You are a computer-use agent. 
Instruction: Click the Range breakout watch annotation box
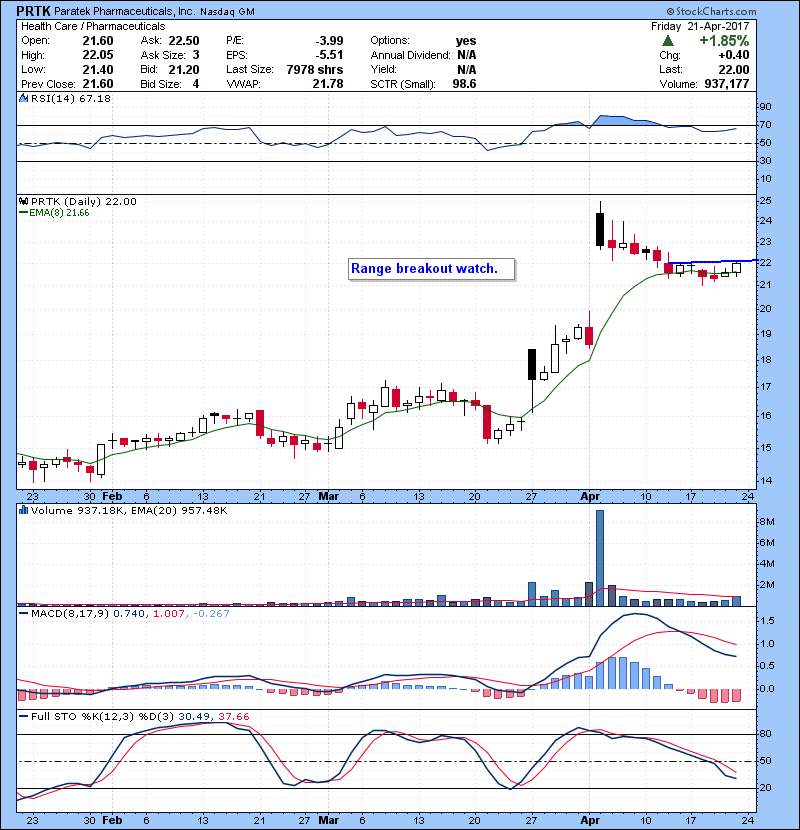[x=432, y=269]
